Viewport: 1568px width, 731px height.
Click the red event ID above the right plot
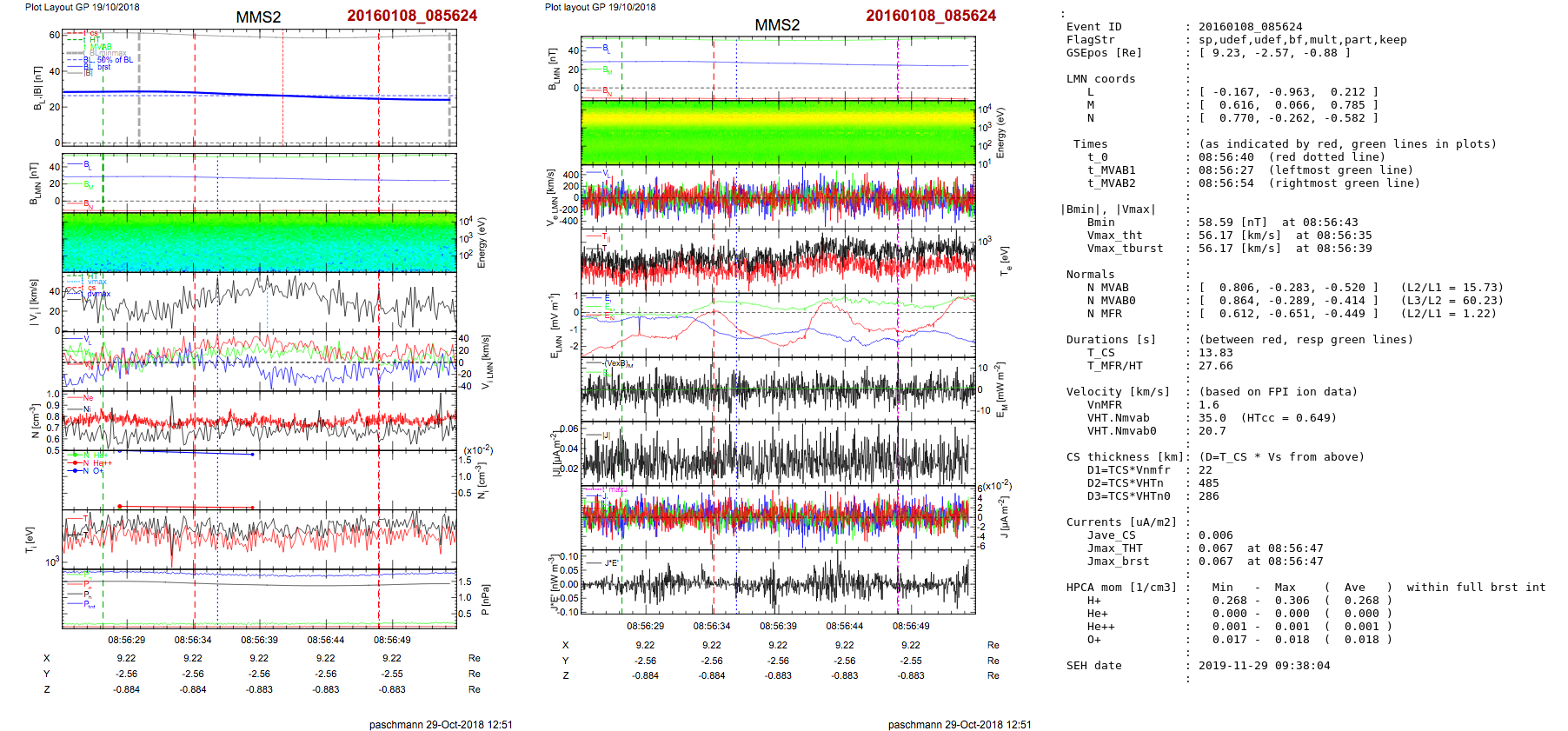(931, 16)
